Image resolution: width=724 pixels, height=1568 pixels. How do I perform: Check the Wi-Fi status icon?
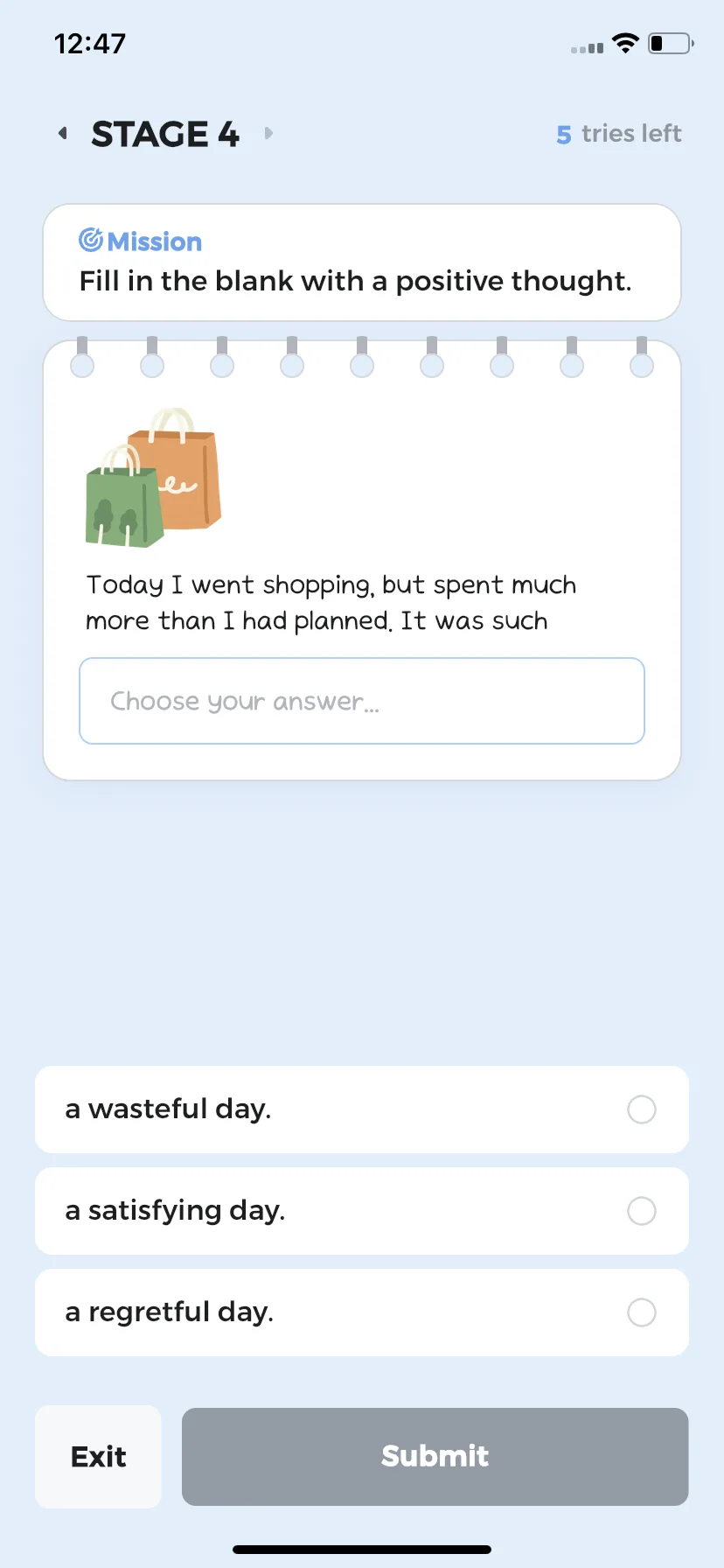[x=625, y=43]
